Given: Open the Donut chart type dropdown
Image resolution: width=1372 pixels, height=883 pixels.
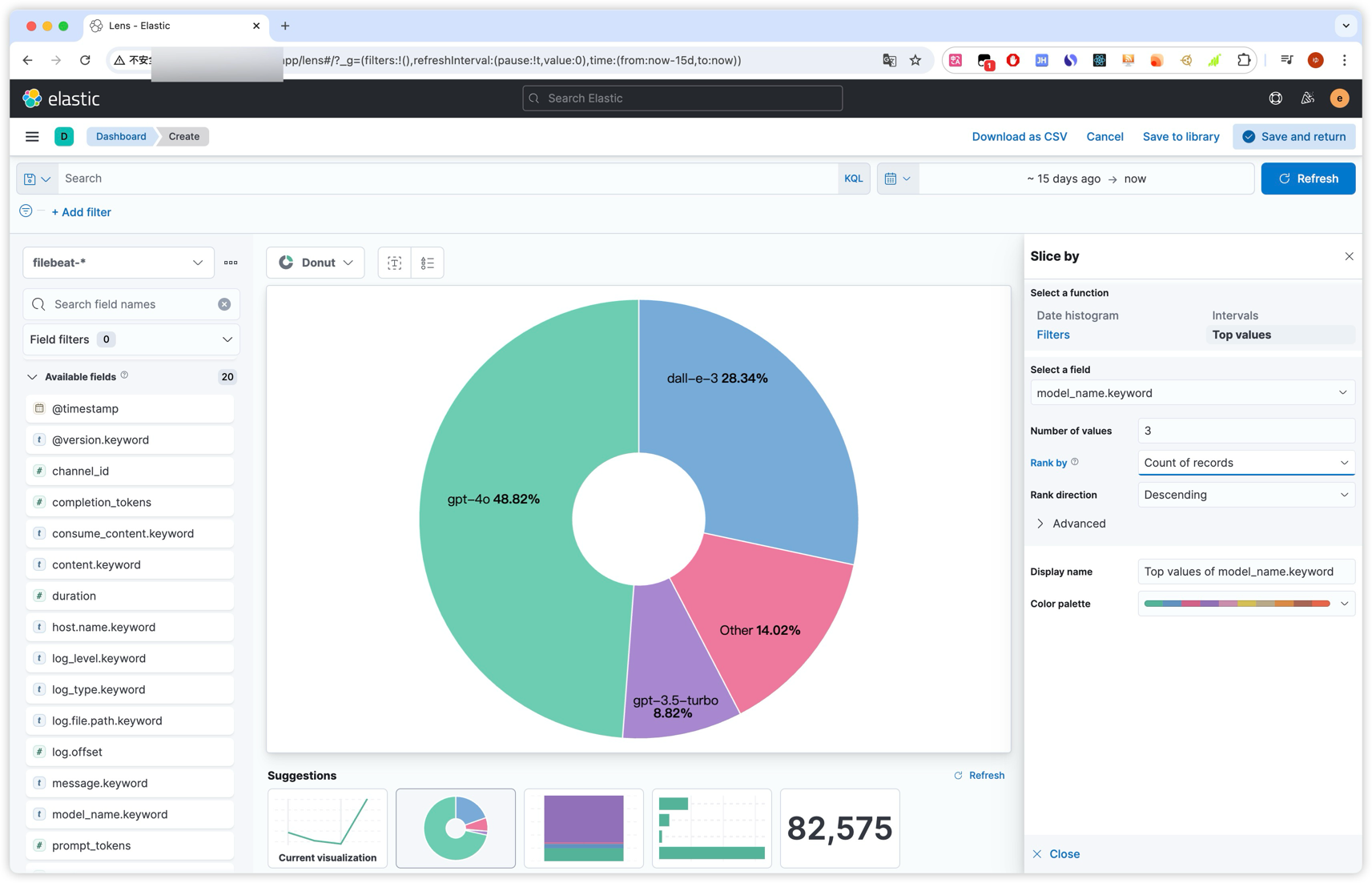Looking at the screenshot, I should [x=316, y=263].
